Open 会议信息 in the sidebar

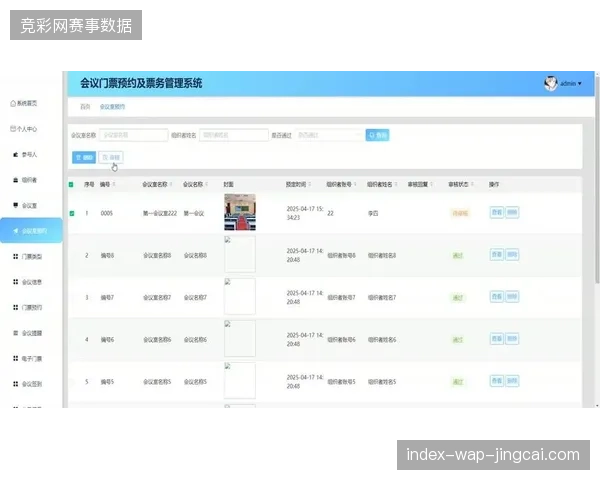pos(28,282)
